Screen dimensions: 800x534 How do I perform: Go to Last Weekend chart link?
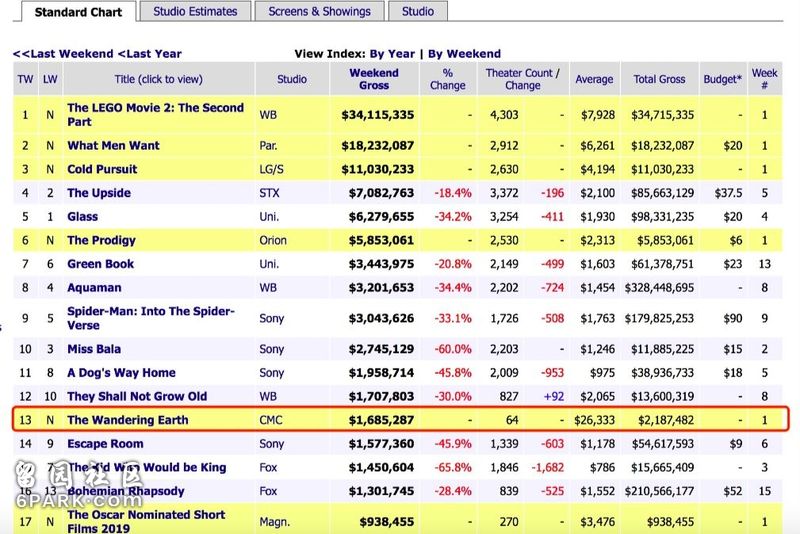coord(63,54)
